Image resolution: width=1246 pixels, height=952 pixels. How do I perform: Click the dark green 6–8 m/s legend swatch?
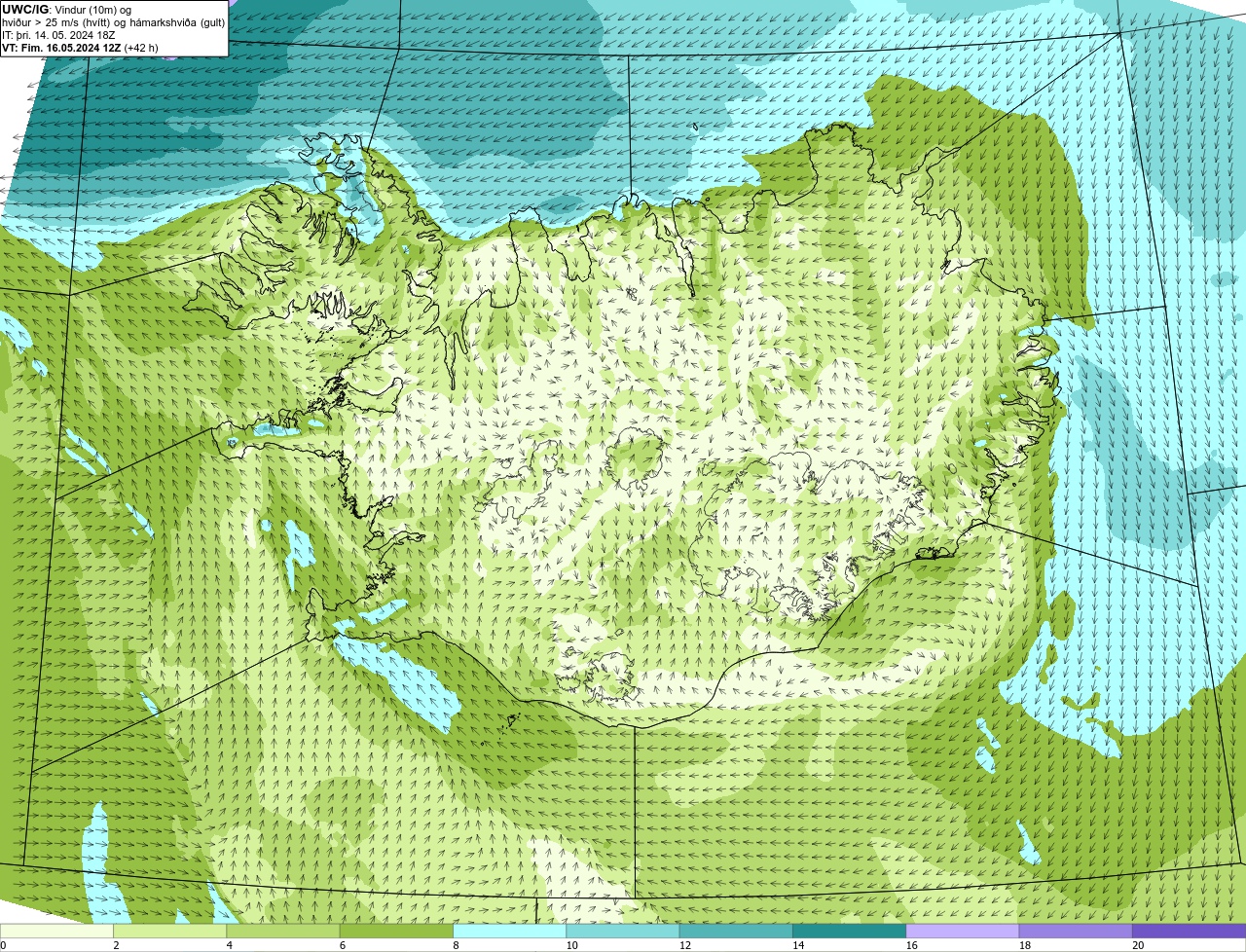pyautogui.click(x=396, y=931)
